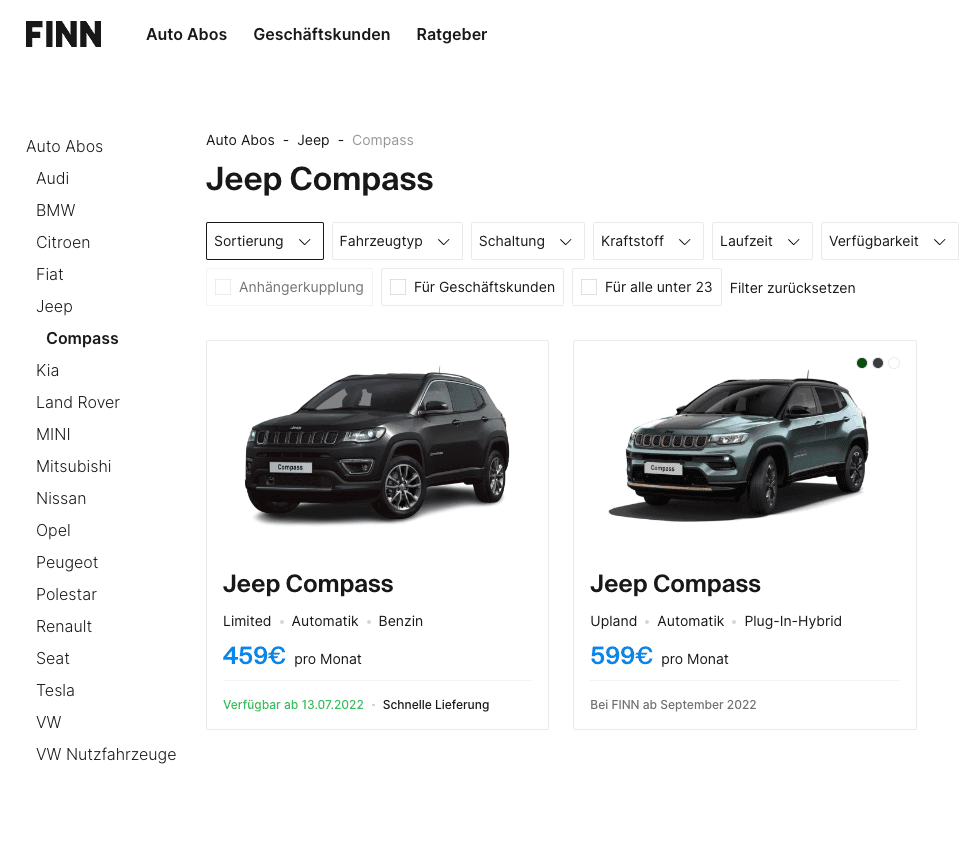Image resolution: width=964 pixels, height=860 pixels.
Task: Select Nissan in the sidebar
Action: point(61,498)
